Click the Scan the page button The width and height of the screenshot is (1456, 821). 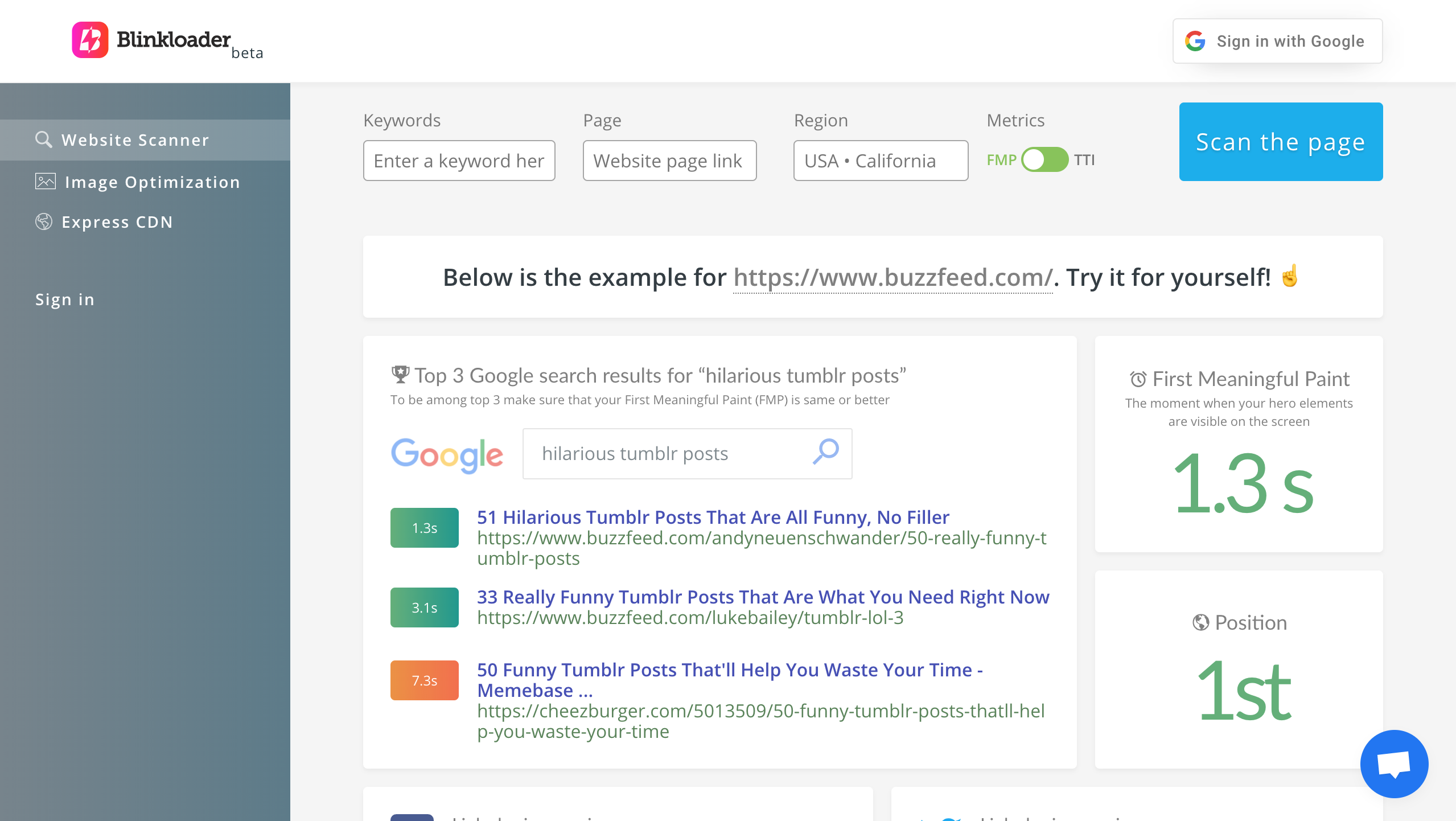click(x=1281, y=142)
